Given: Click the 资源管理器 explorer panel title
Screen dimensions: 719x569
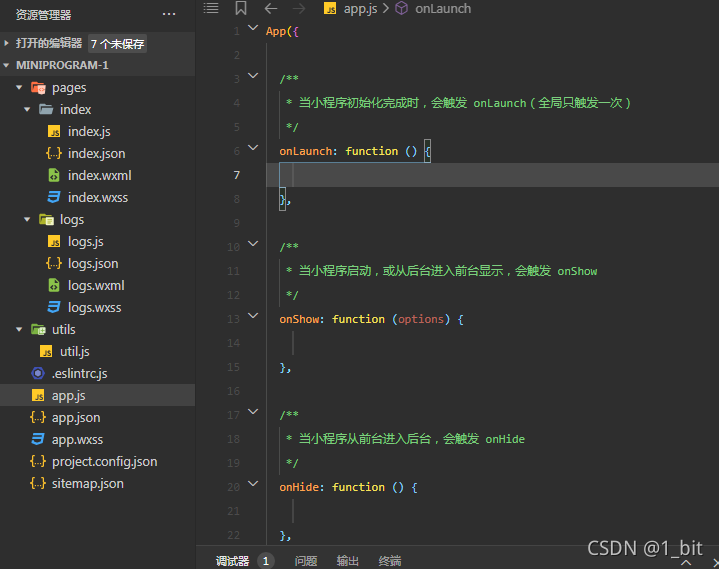Looking at the screenshot, I should coord(44,15).
